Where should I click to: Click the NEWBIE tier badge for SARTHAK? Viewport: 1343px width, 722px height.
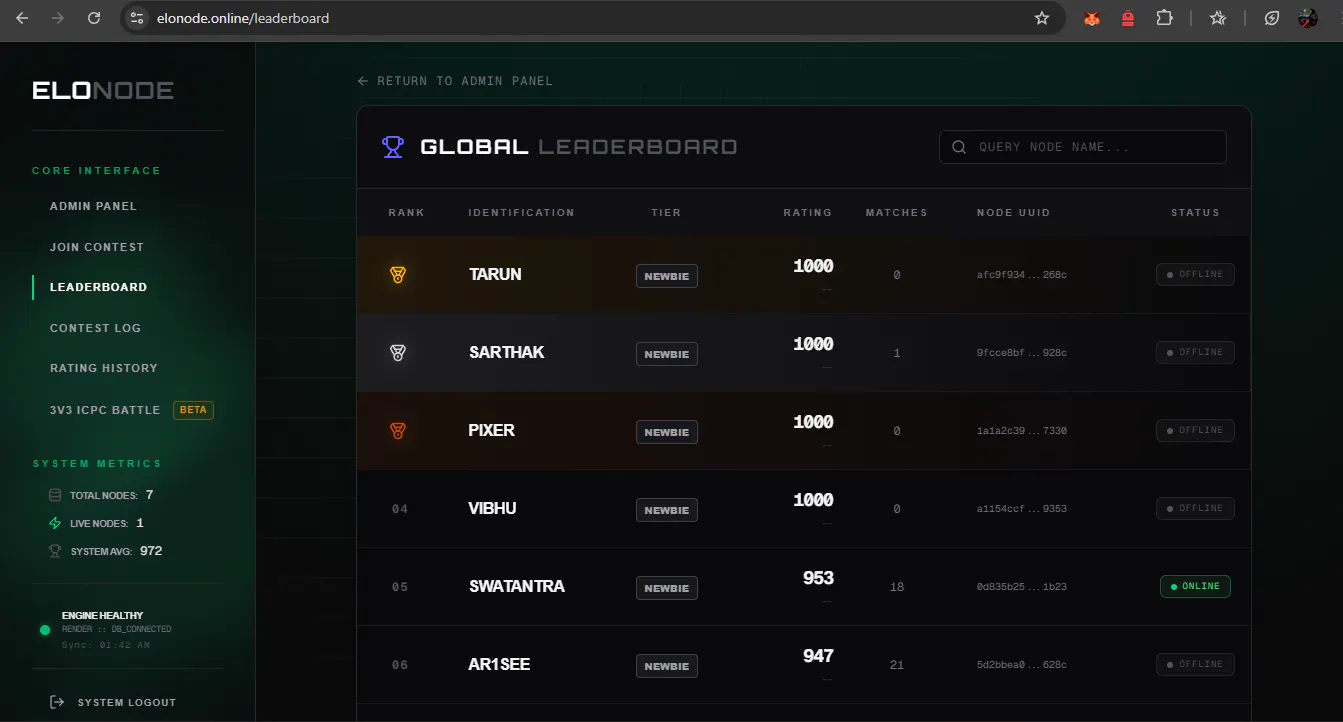(667, 354)
